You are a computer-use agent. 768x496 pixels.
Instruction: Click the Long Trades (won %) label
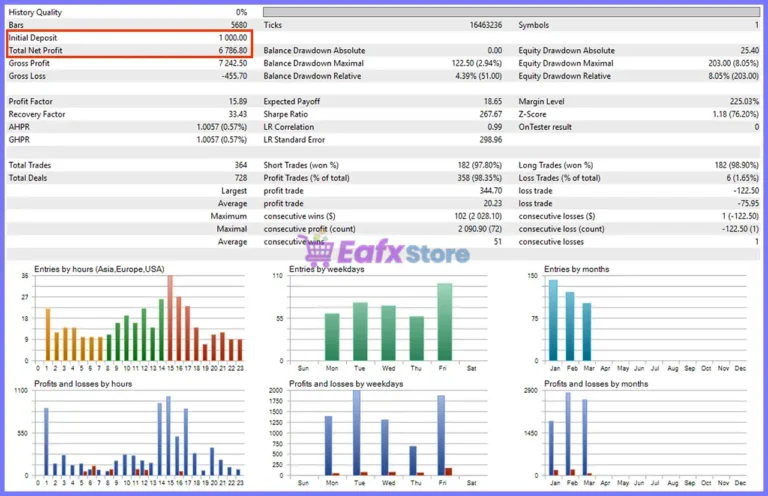(x=555, y=165)
